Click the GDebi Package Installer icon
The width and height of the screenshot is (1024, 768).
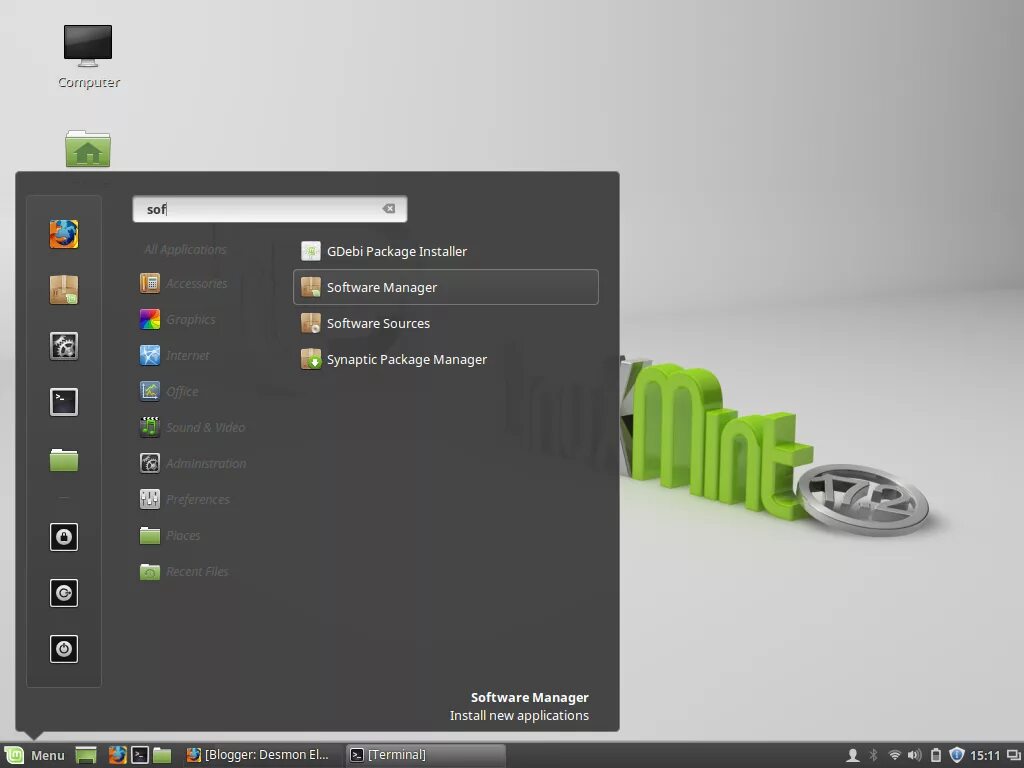[311, 251]
